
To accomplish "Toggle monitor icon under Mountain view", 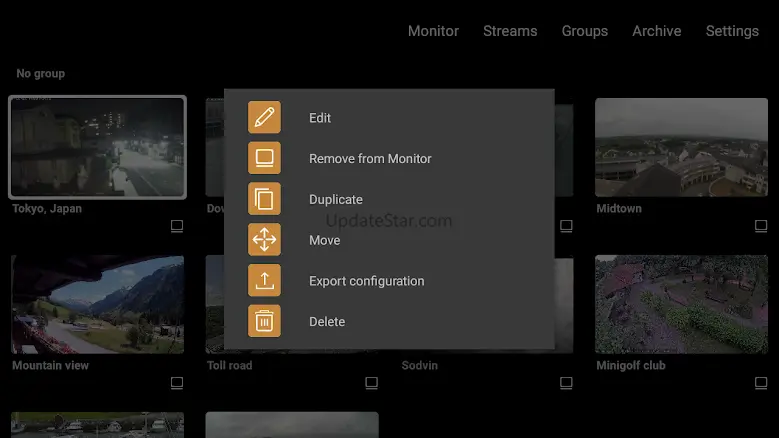I will 177,383.
